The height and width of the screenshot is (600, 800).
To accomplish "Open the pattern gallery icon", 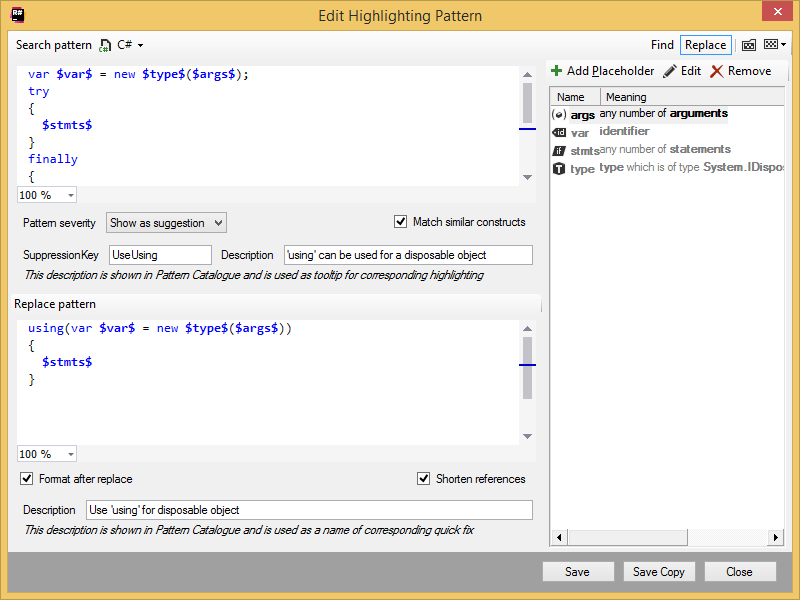I will (x=773, y=44).
